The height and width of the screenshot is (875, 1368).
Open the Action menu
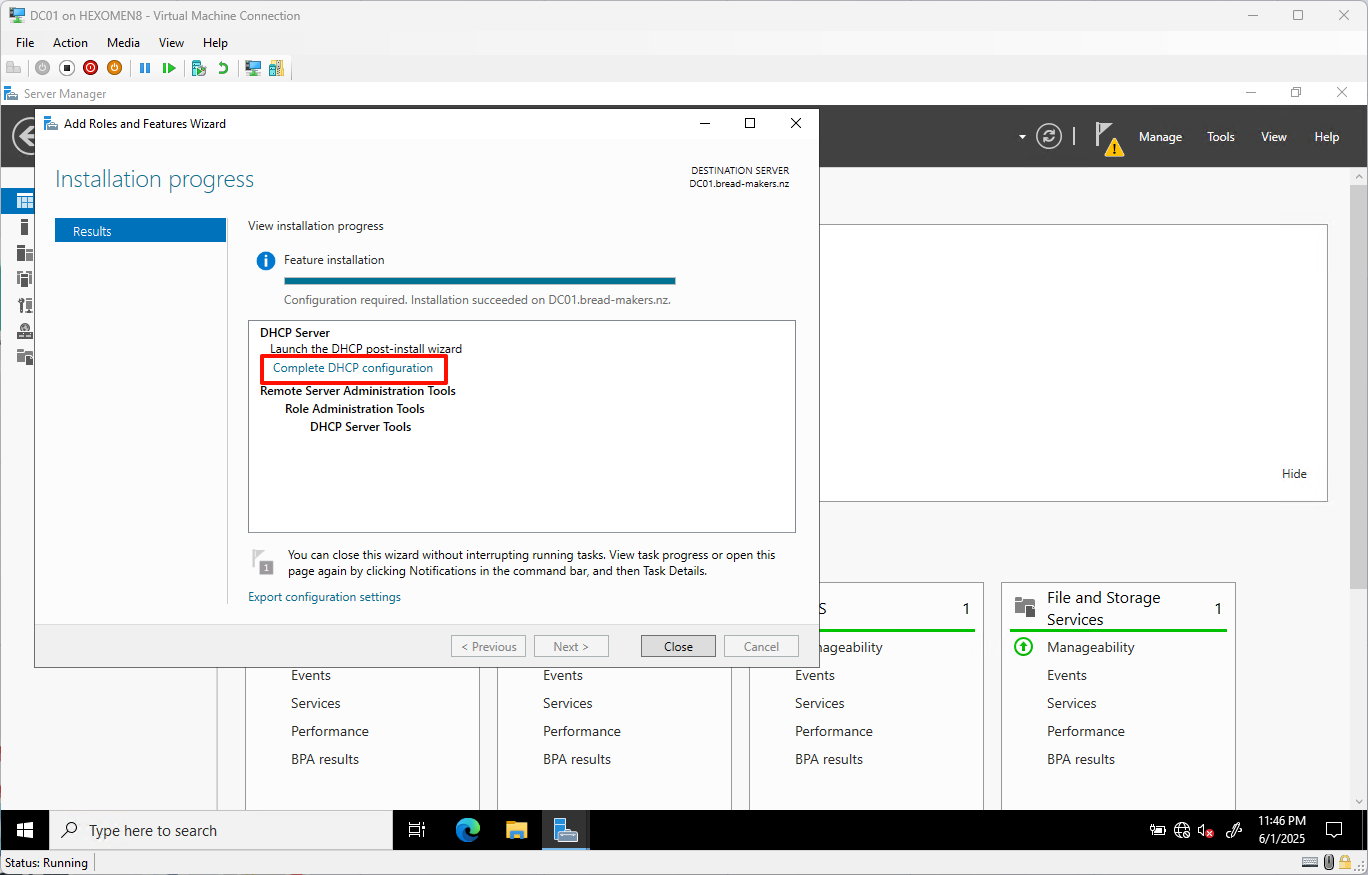[70, 43]
